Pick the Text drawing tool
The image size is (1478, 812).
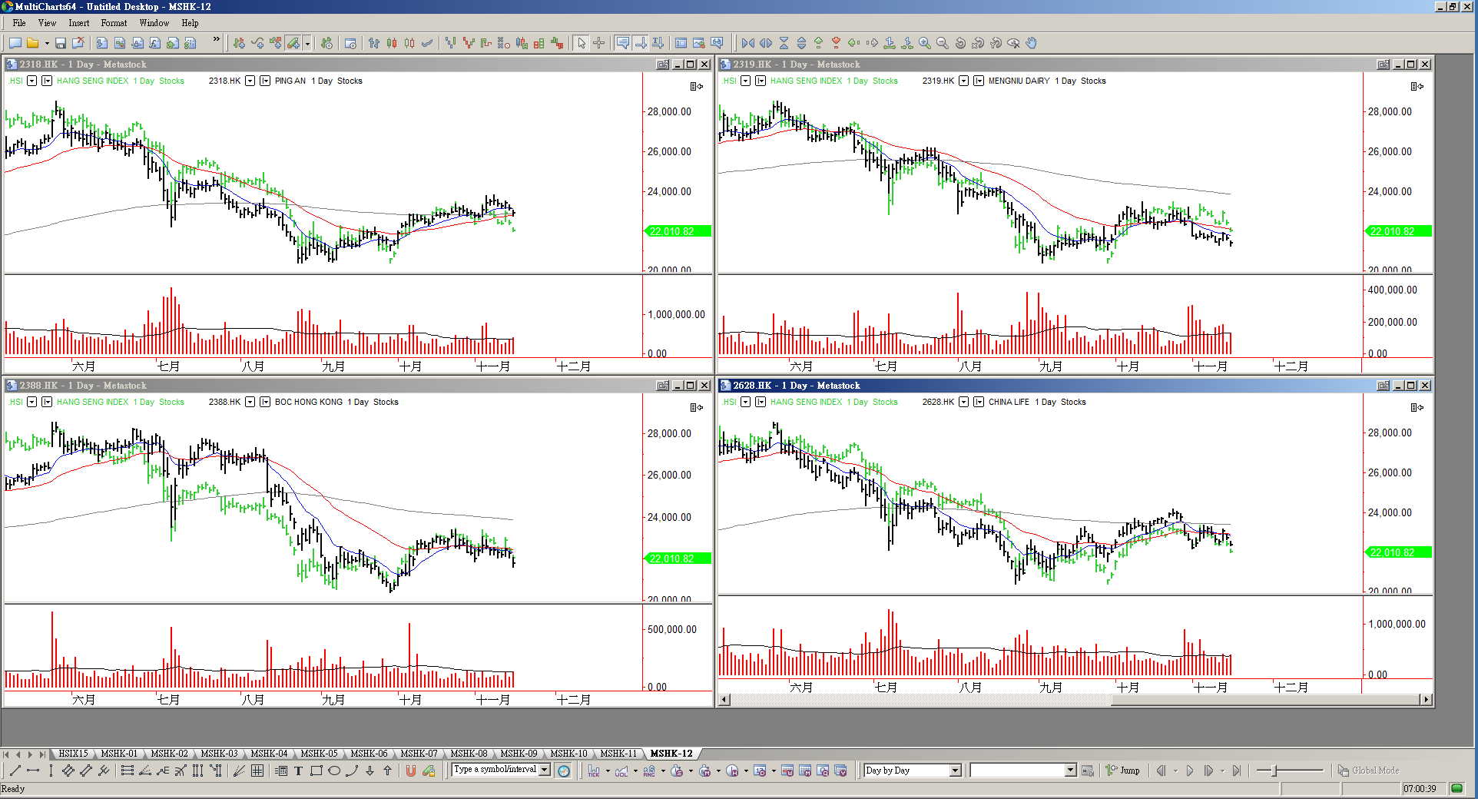(x=299, y=771)
